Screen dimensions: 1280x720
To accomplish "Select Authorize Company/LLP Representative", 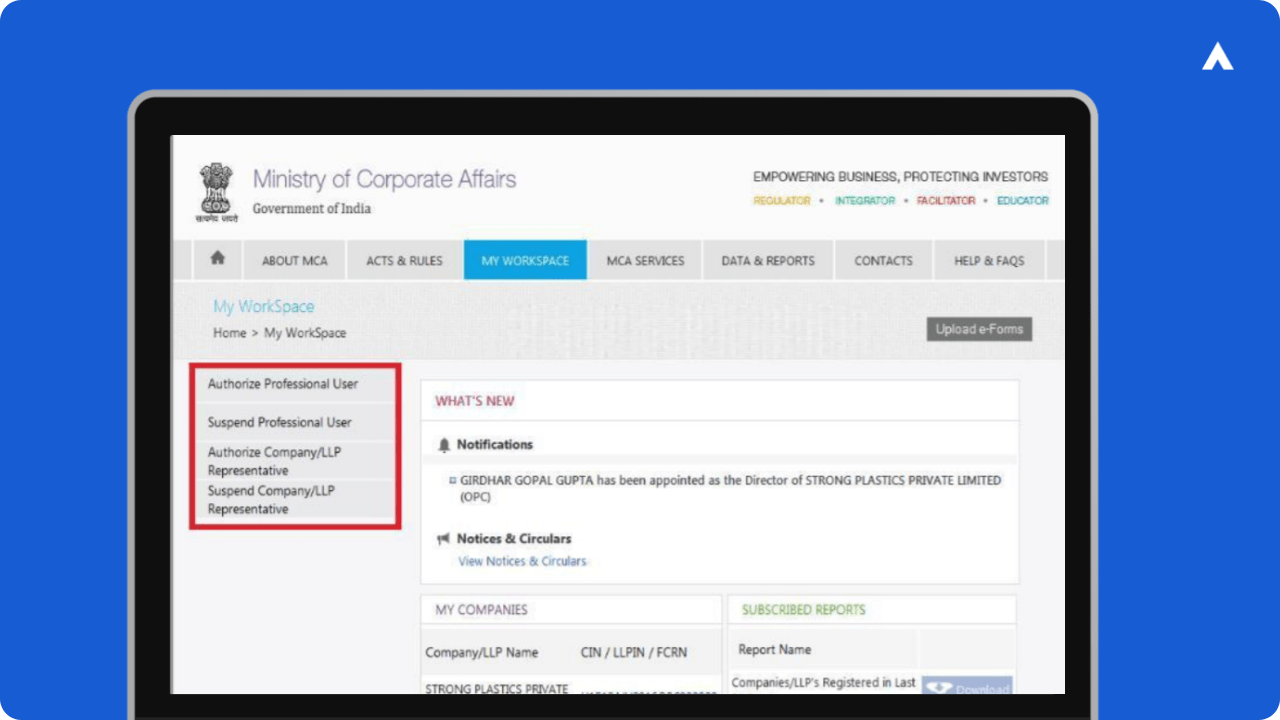I will [x=274, y=461].
